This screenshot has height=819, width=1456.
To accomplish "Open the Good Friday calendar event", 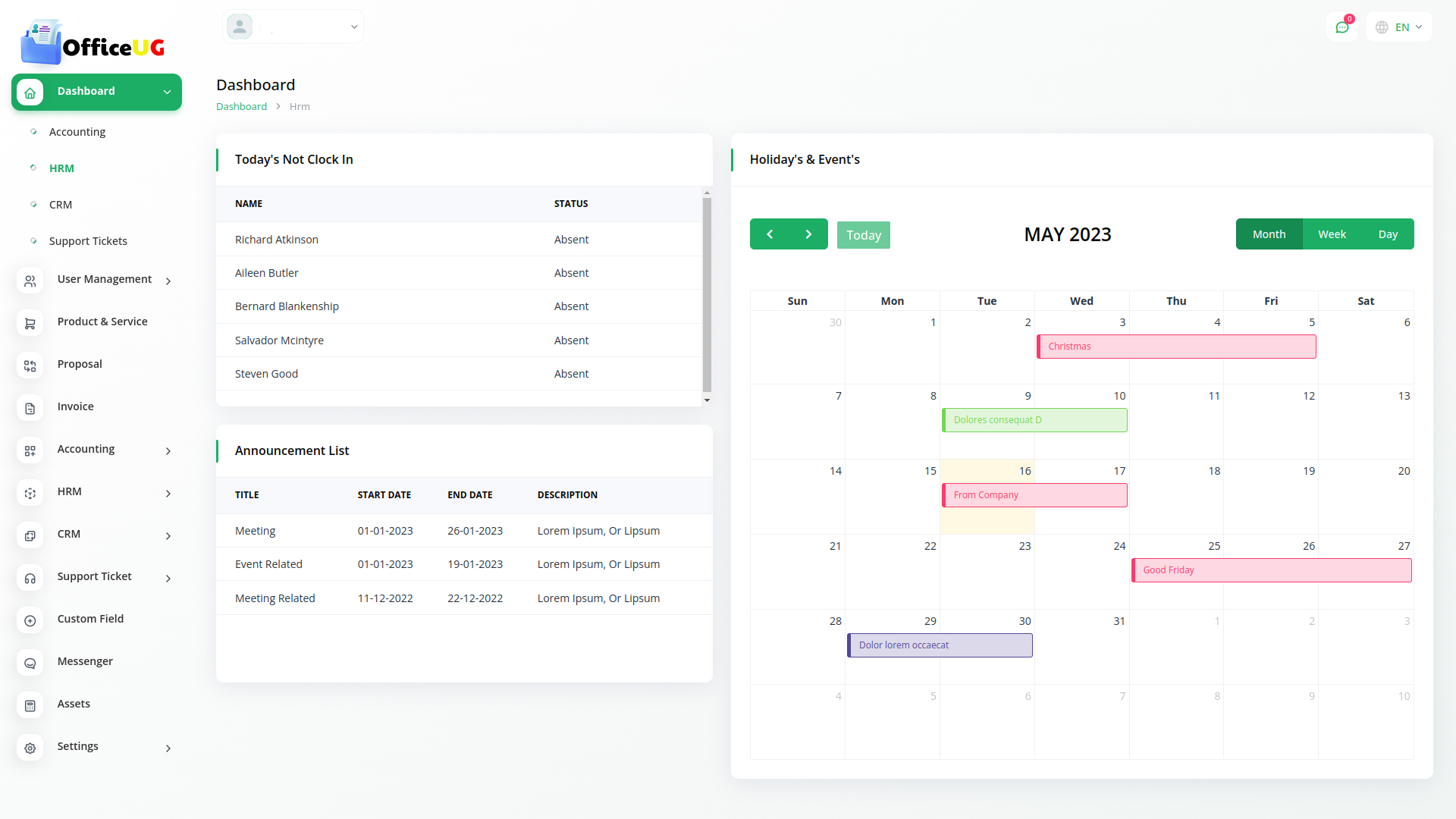I will click(1271, 570).
